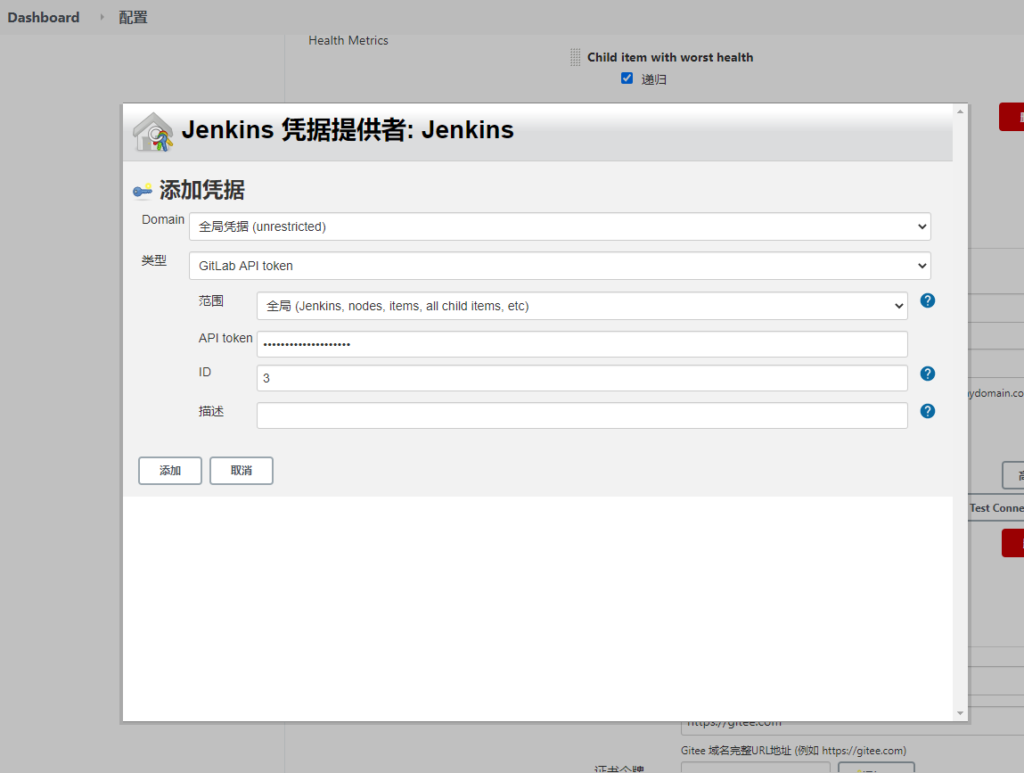Screen dimensions: 1024x773
Task: Click the Health Metrics label
Action: coord(348,40)
